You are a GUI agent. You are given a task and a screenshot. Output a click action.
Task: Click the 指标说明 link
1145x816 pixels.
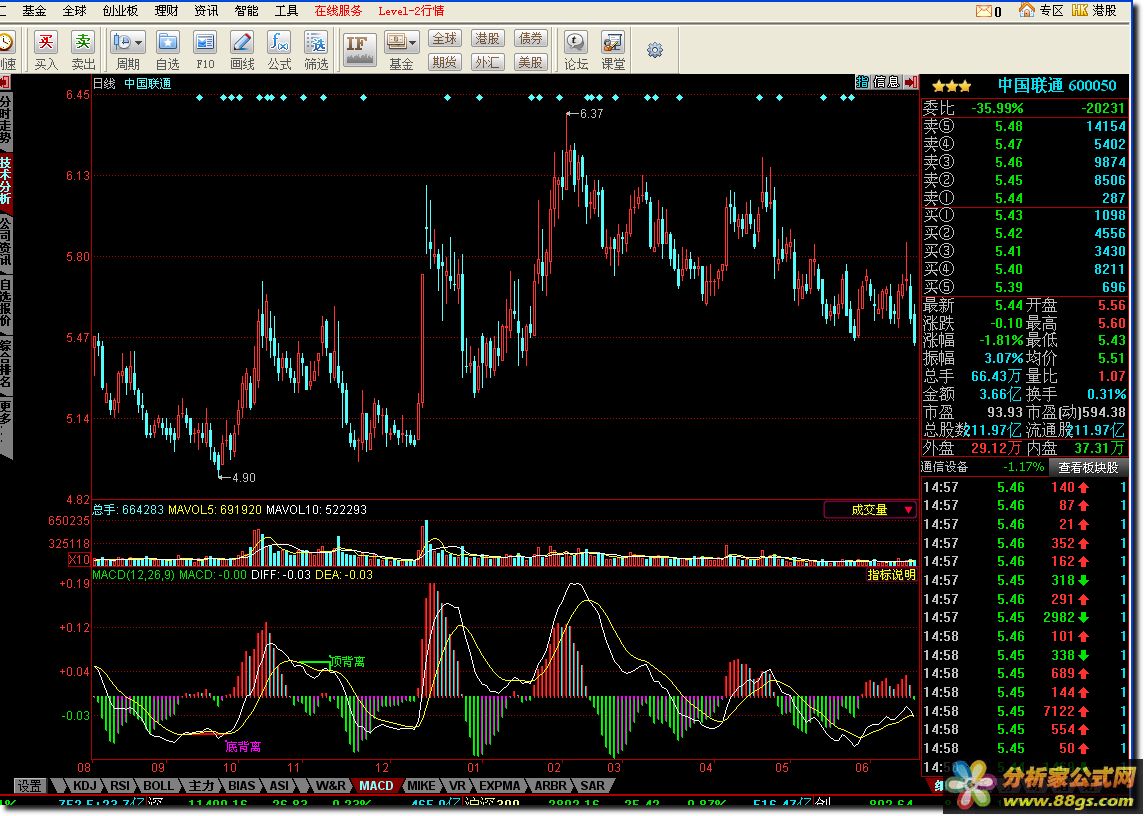tap(891, 575)
